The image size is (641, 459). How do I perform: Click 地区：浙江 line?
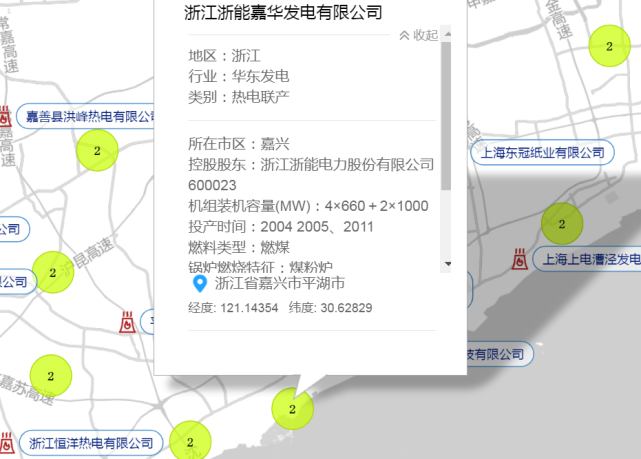click(x=224, y=56)
